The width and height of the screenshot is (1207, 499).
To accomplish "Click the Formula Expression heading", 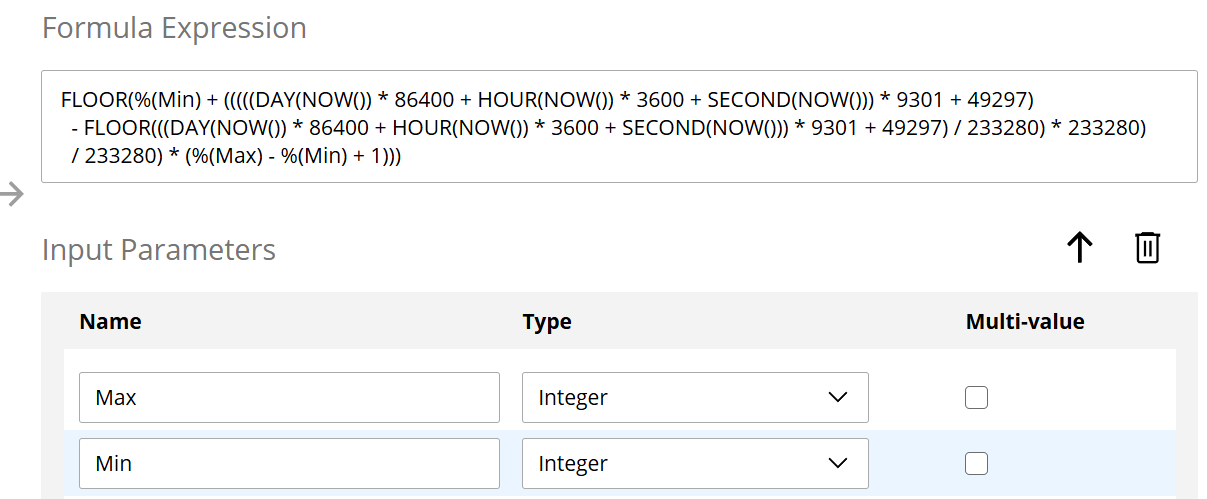I will pos(174,28).
